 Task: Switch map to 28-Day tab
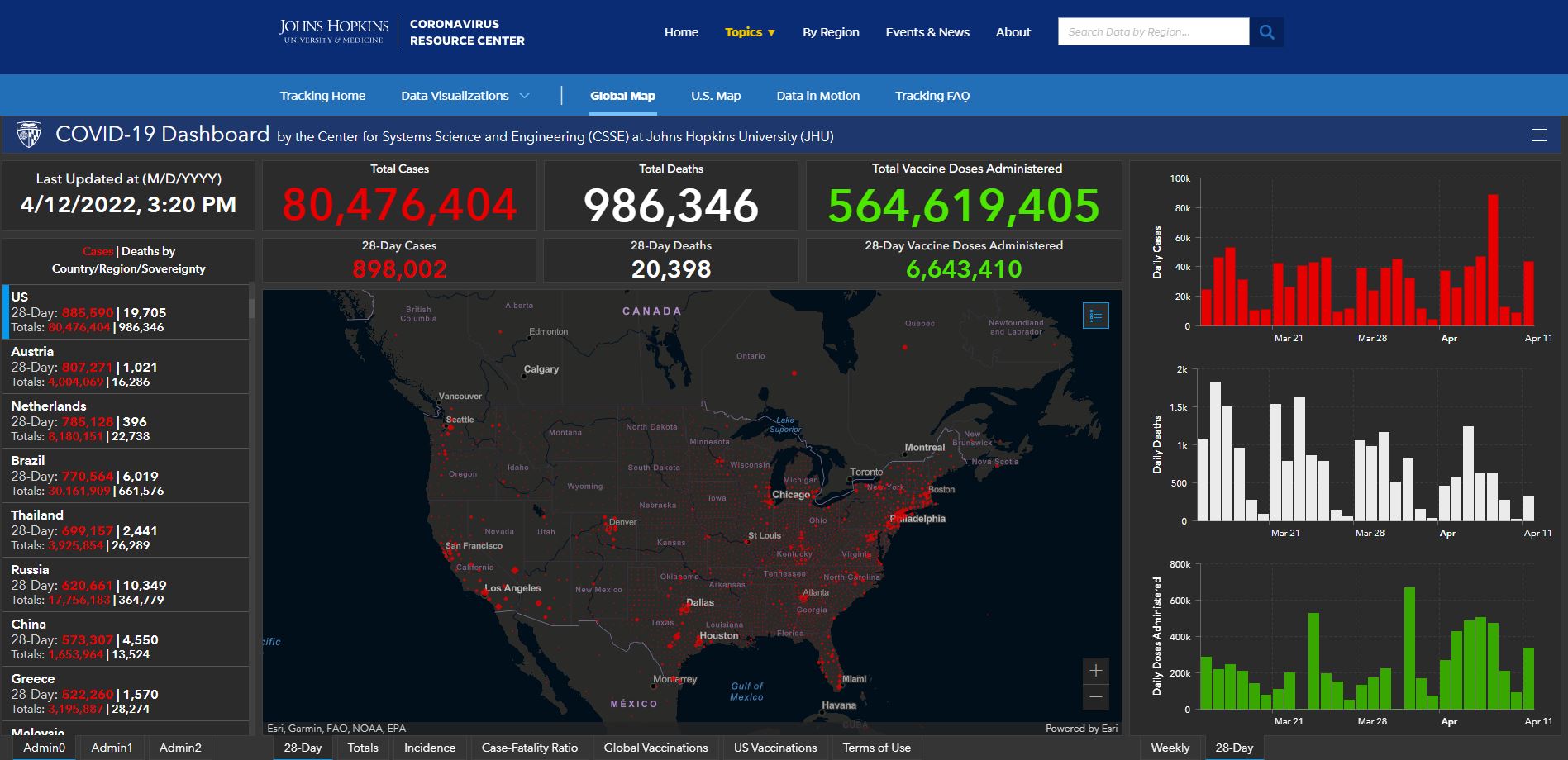(x=303, y=748)
